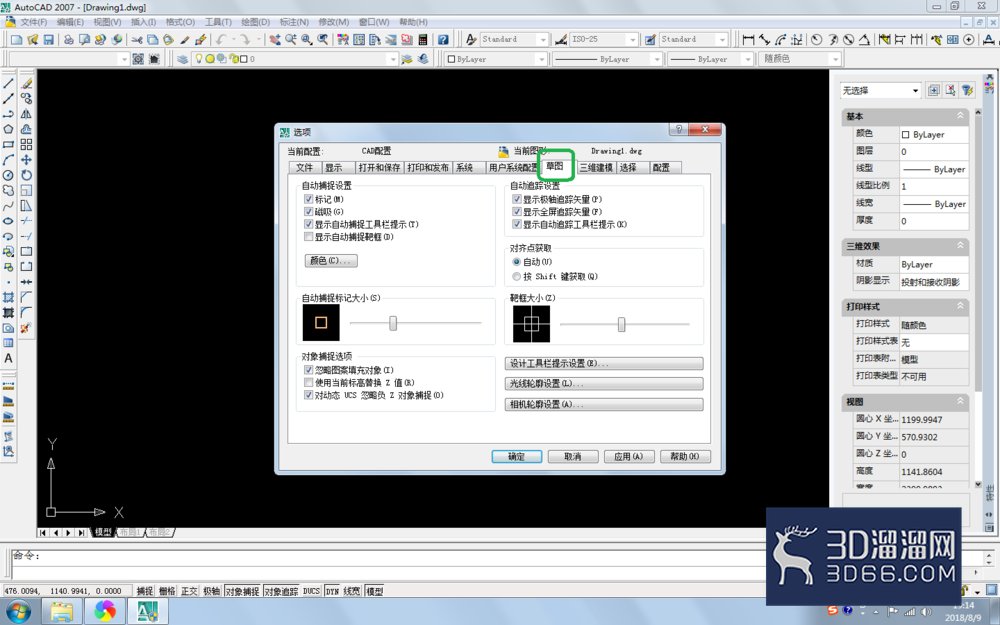Enable 使用当前标高替换 Z 值(R) checkbox
Image resolution: width=1000 pixels, height=625 pixels.
click(309, 383)
